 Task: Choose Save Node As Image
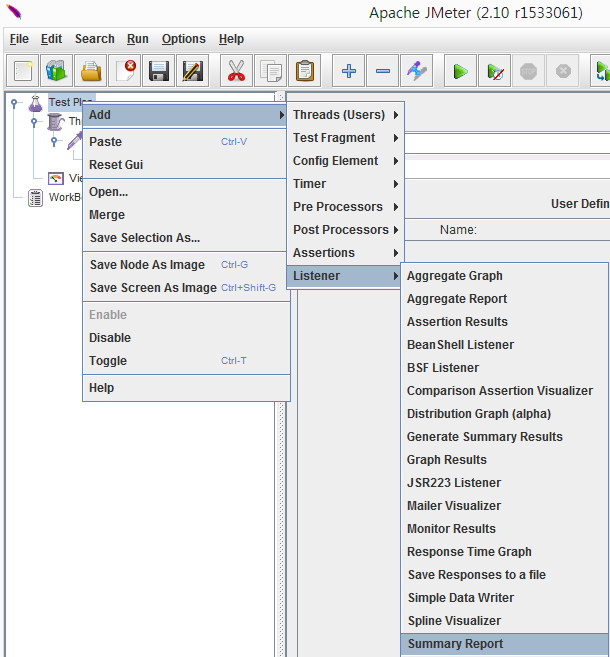pyautogui.click(x=185, y=265)
